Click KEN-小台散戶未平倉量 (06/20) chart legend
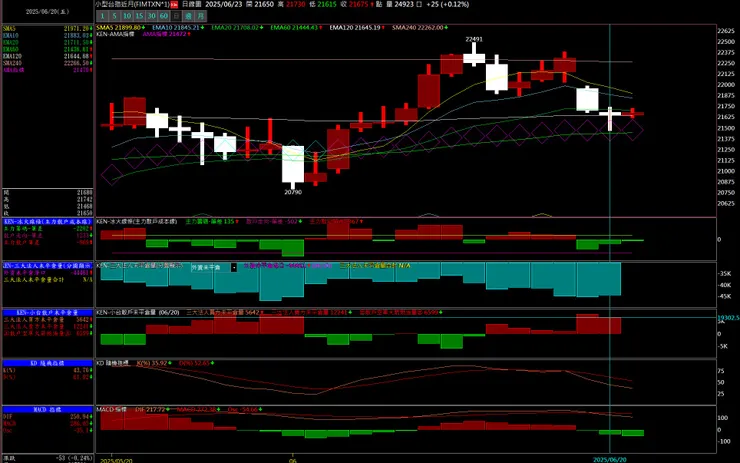 pos(138,312)
